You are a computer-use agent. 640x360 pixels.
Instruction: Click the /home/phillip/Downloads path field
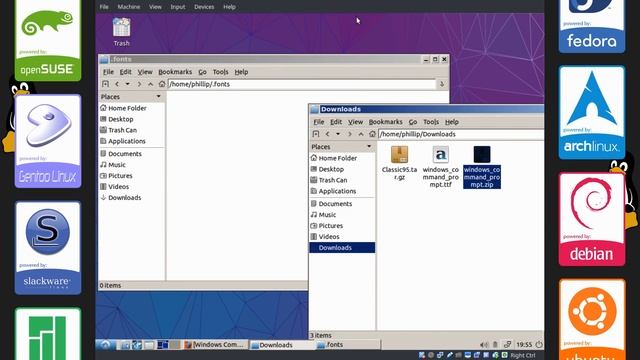[461, 134]
